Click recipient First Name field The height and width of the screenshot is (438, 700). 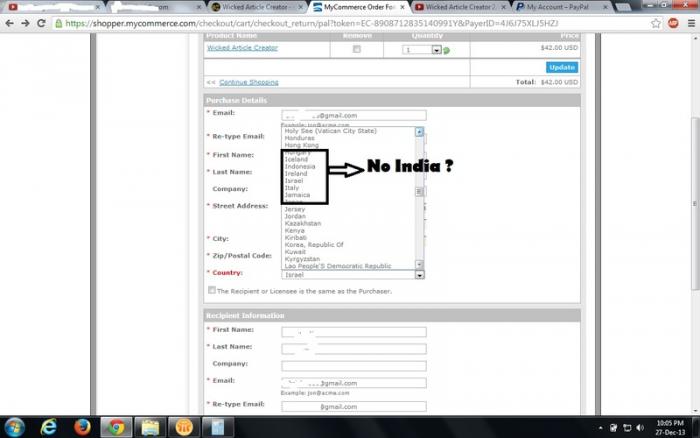[354, 332]
